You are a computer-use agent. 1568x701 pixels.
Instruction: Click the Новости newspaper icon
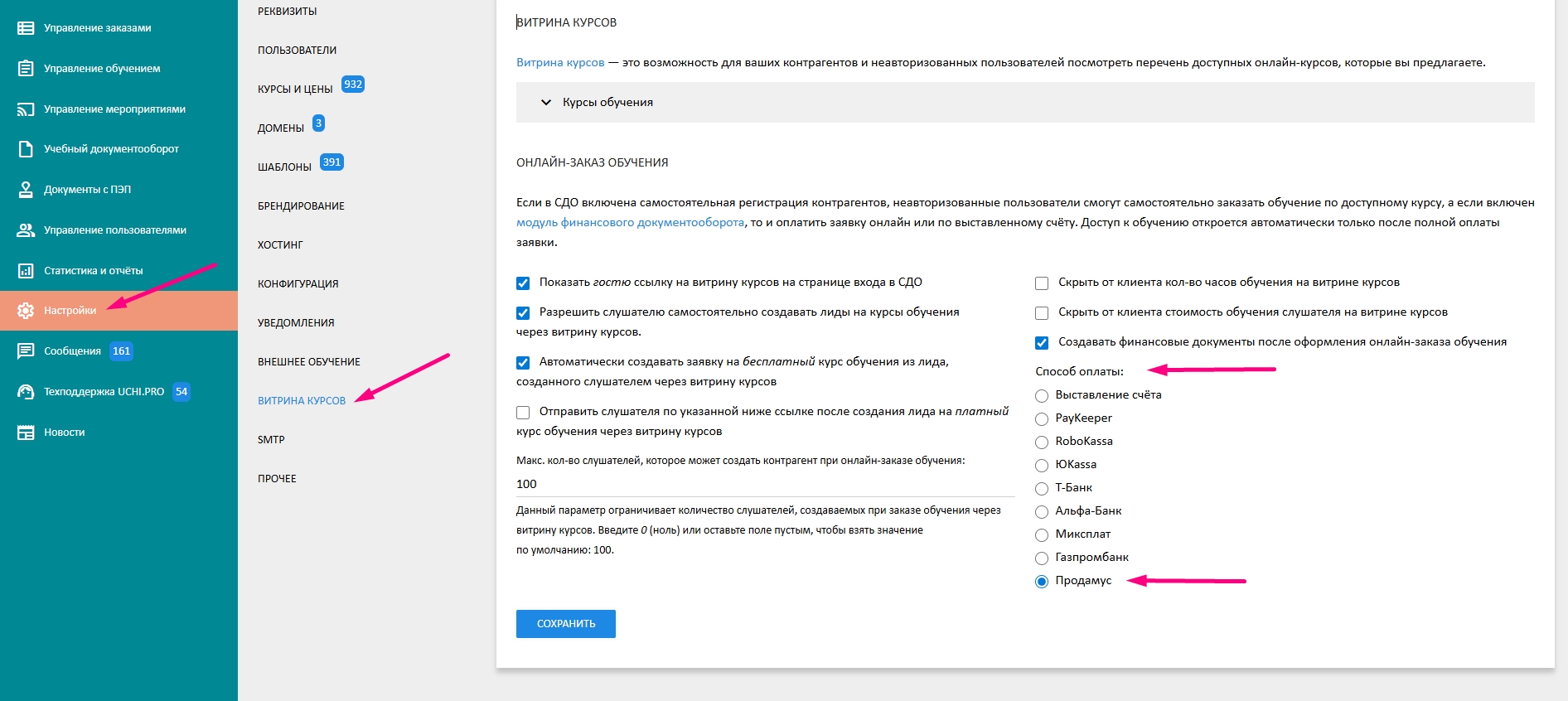[x=26, y=433]
